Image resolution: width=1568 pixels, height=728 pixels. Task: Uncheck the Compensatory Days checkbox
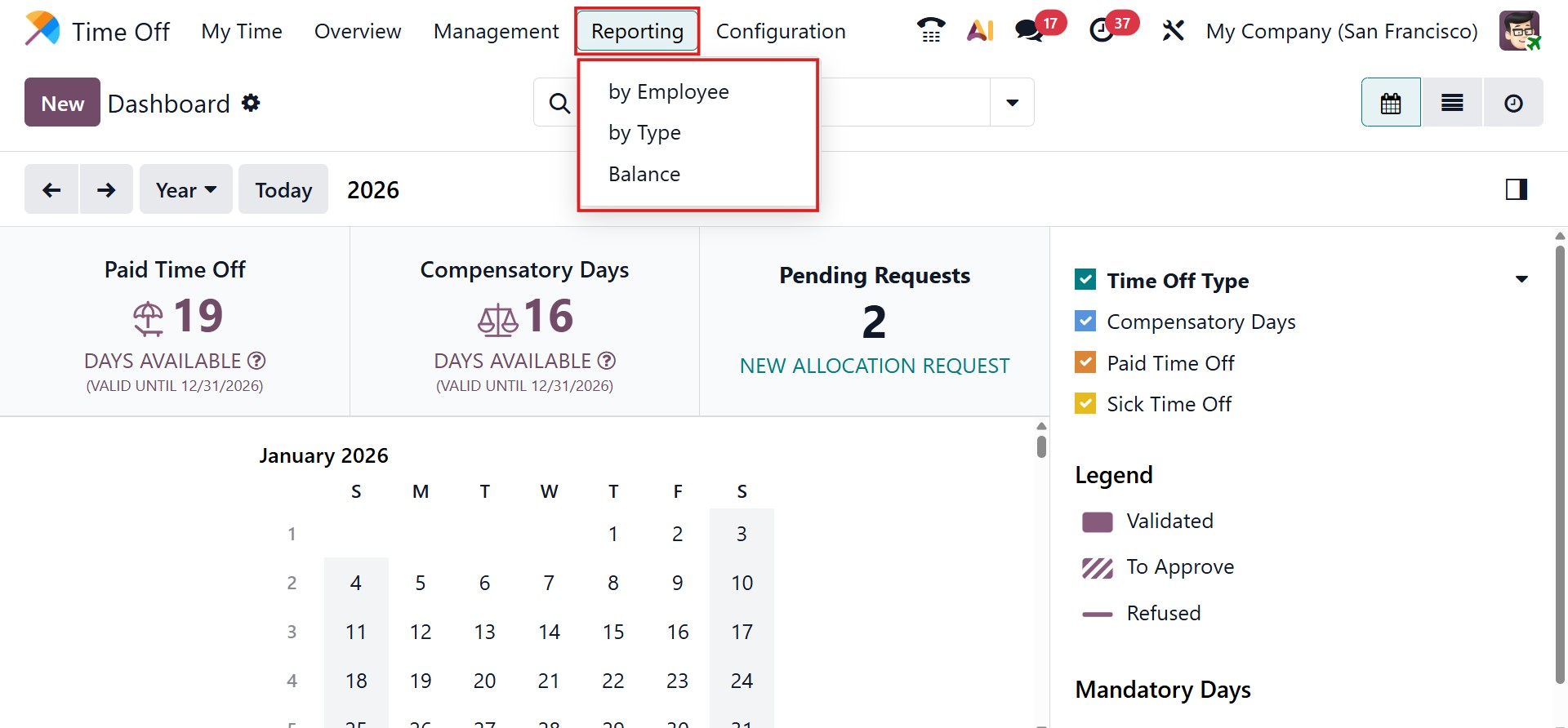(1085, 322)
